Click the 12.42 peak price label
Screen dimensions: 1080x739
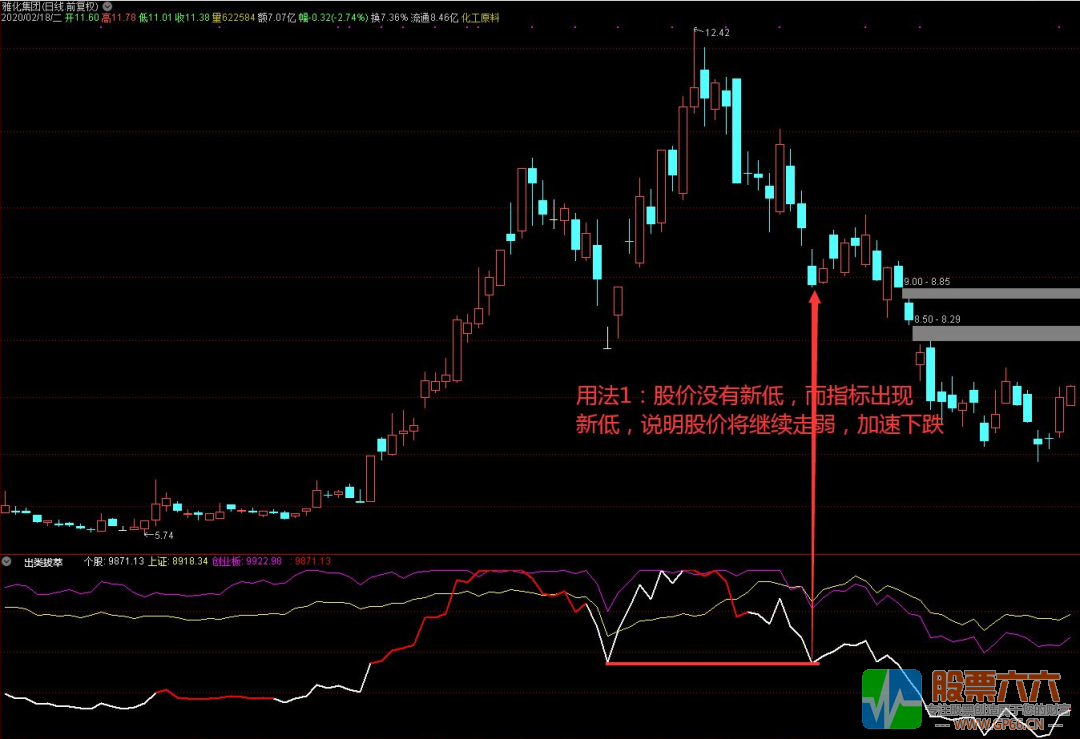[x=717, y=32]
